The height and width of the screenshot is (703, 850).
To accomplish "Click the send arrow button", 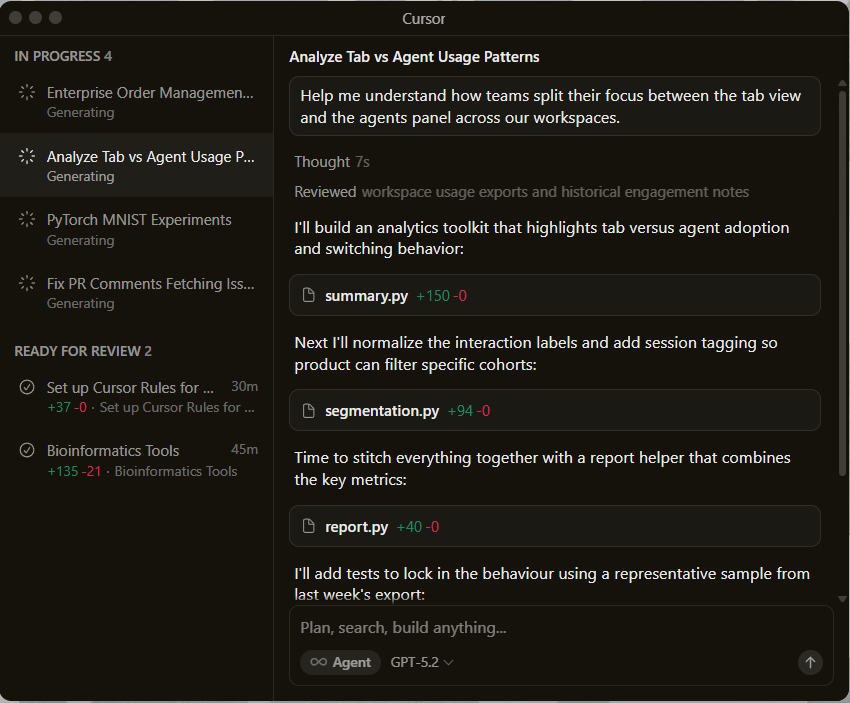I will point(810,662).
